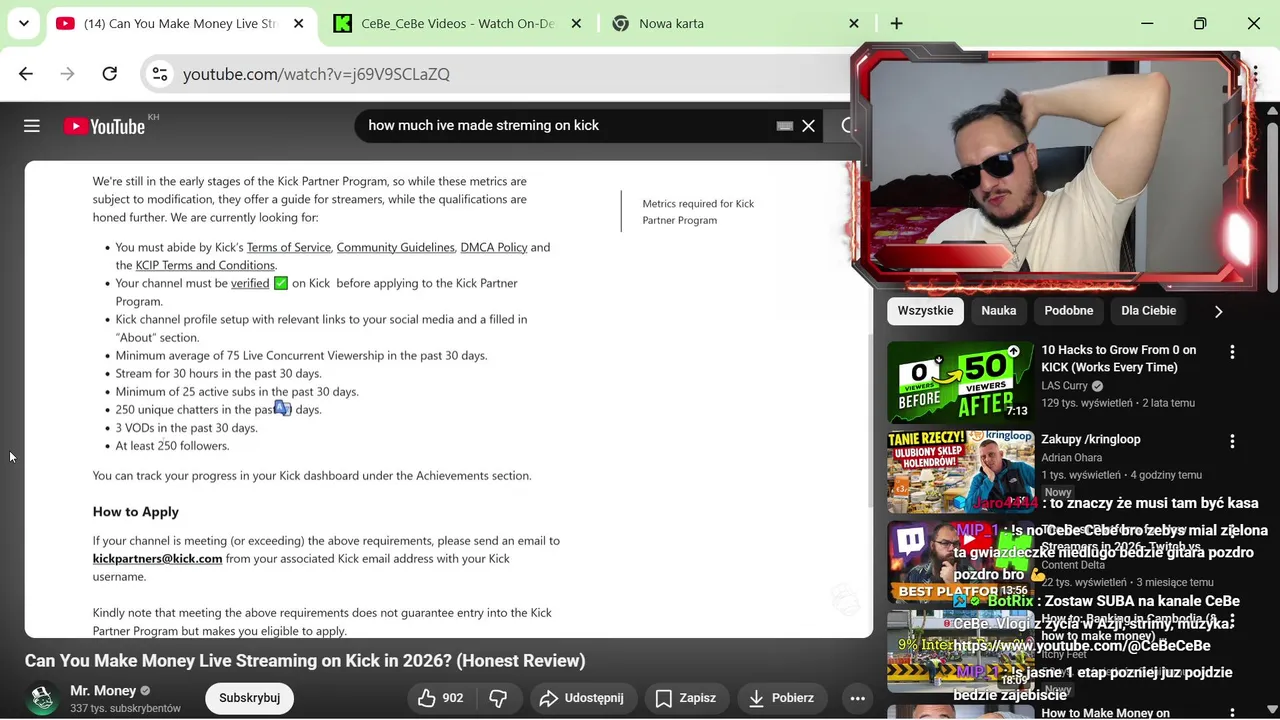Viewport: 1280px width, 720px height.
Task: Clear the YouTube search box text
Action: point(808,126)
